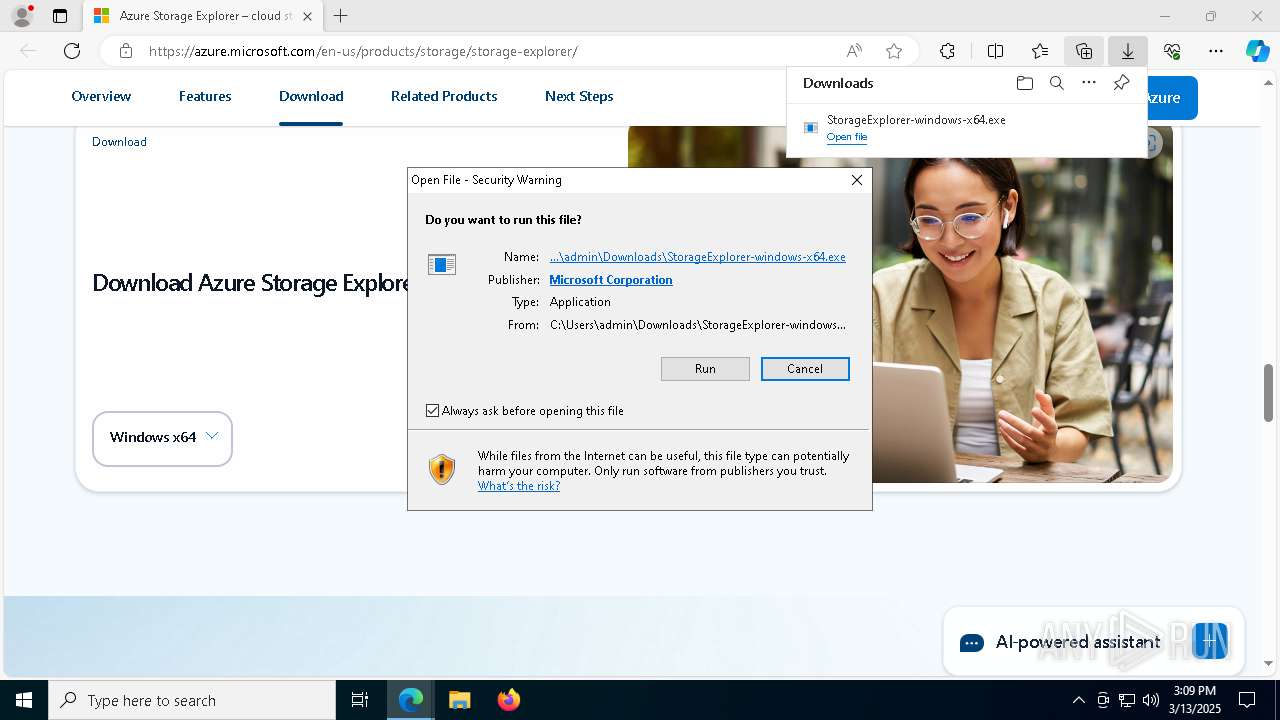Add this page to favorites star
Viewport: 1280px width, 720px height.
coord(894,51)
